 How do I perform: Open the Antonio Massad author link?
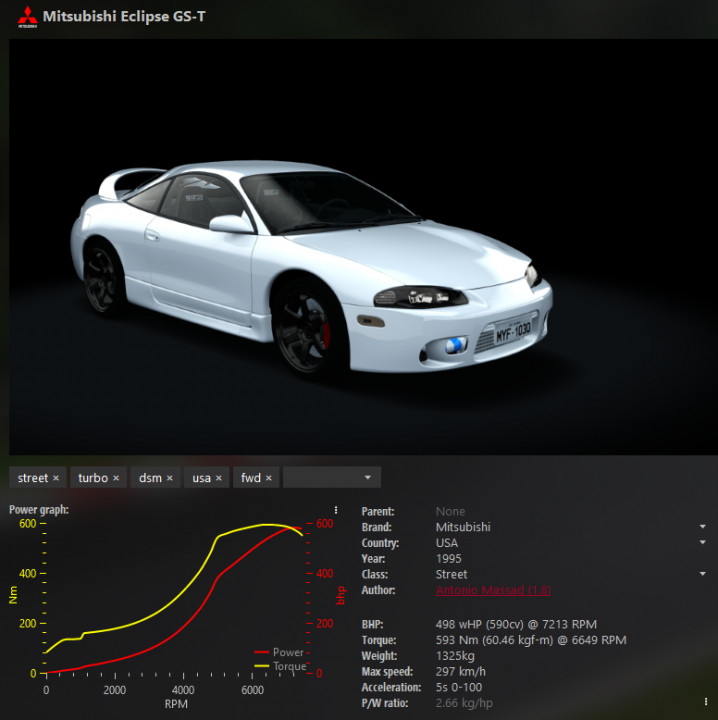[493, 590]
